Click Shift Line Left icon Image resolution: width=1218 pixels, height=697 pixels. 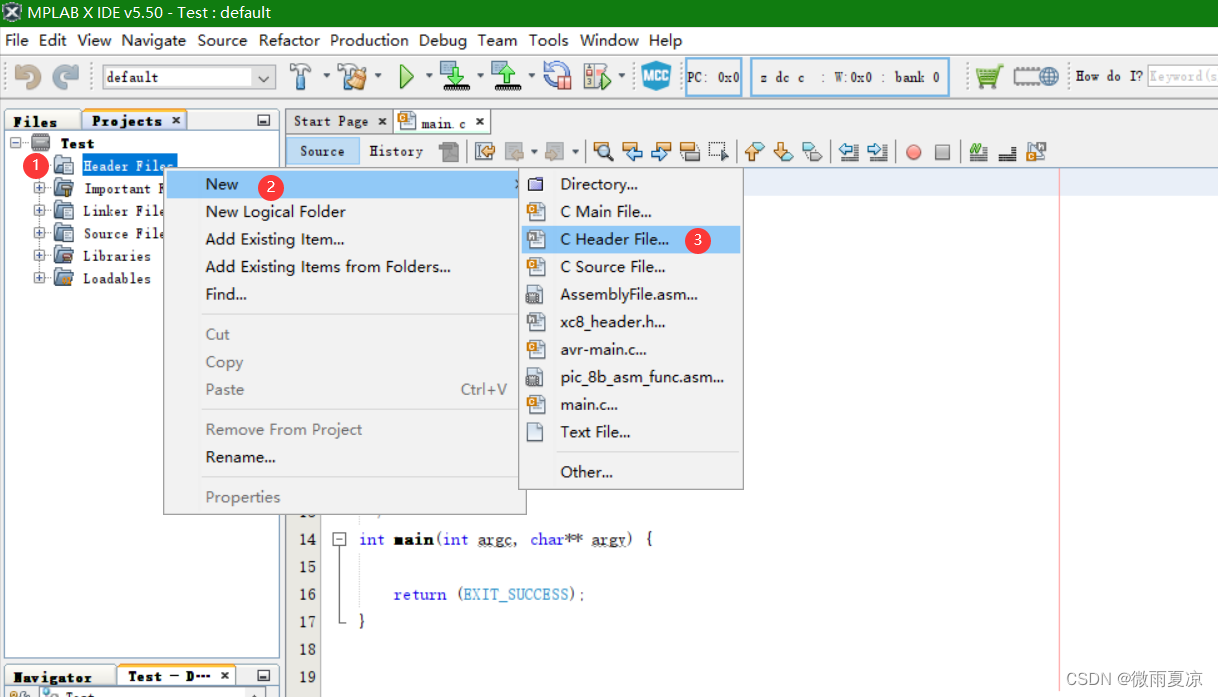click(x=849, y=151)
